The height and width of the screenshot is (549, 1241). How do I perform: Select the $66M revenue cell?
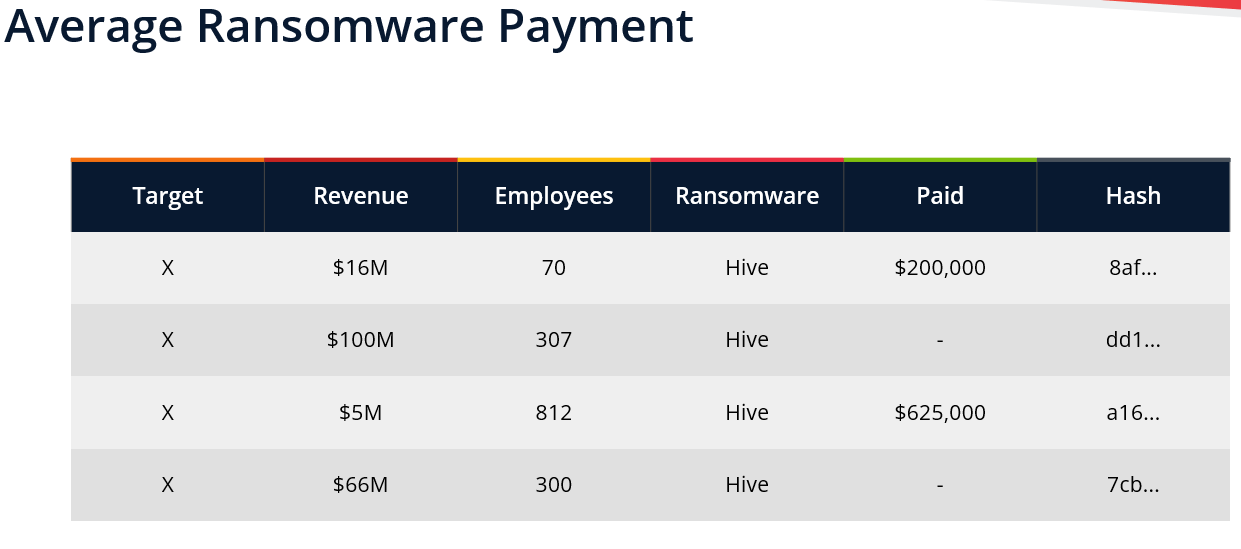[x=361, y=485]
